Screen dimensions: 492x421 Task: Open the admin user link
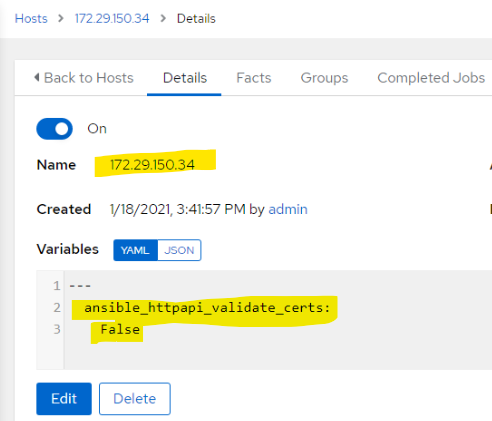coord(288,209)
